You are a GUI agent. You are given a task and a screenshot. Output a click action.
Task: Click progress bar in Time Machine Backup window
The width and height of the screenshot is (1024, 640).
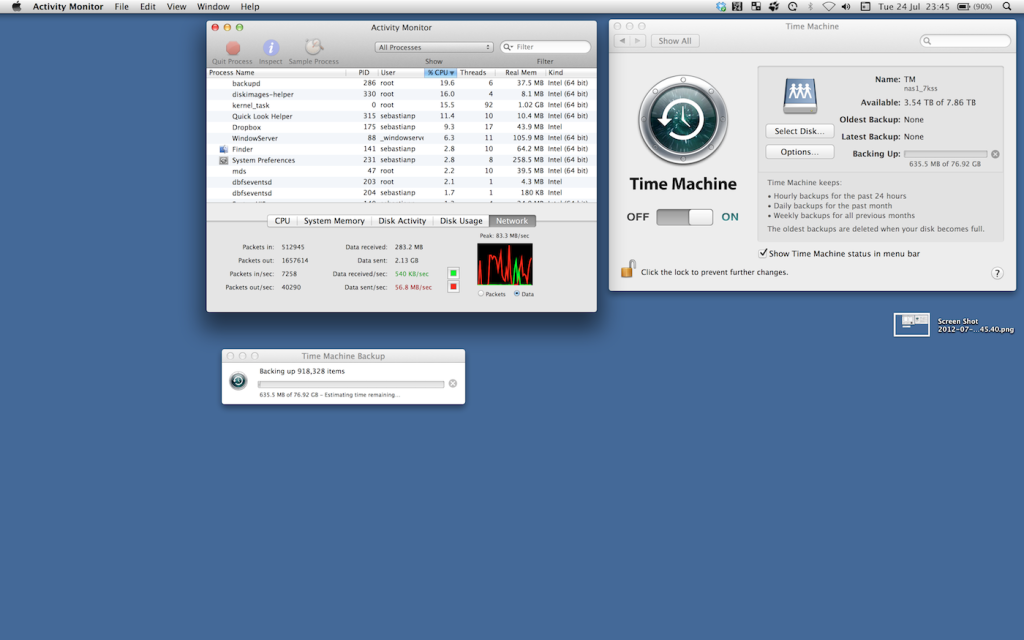pyautogui.click(x=351, y=384)
